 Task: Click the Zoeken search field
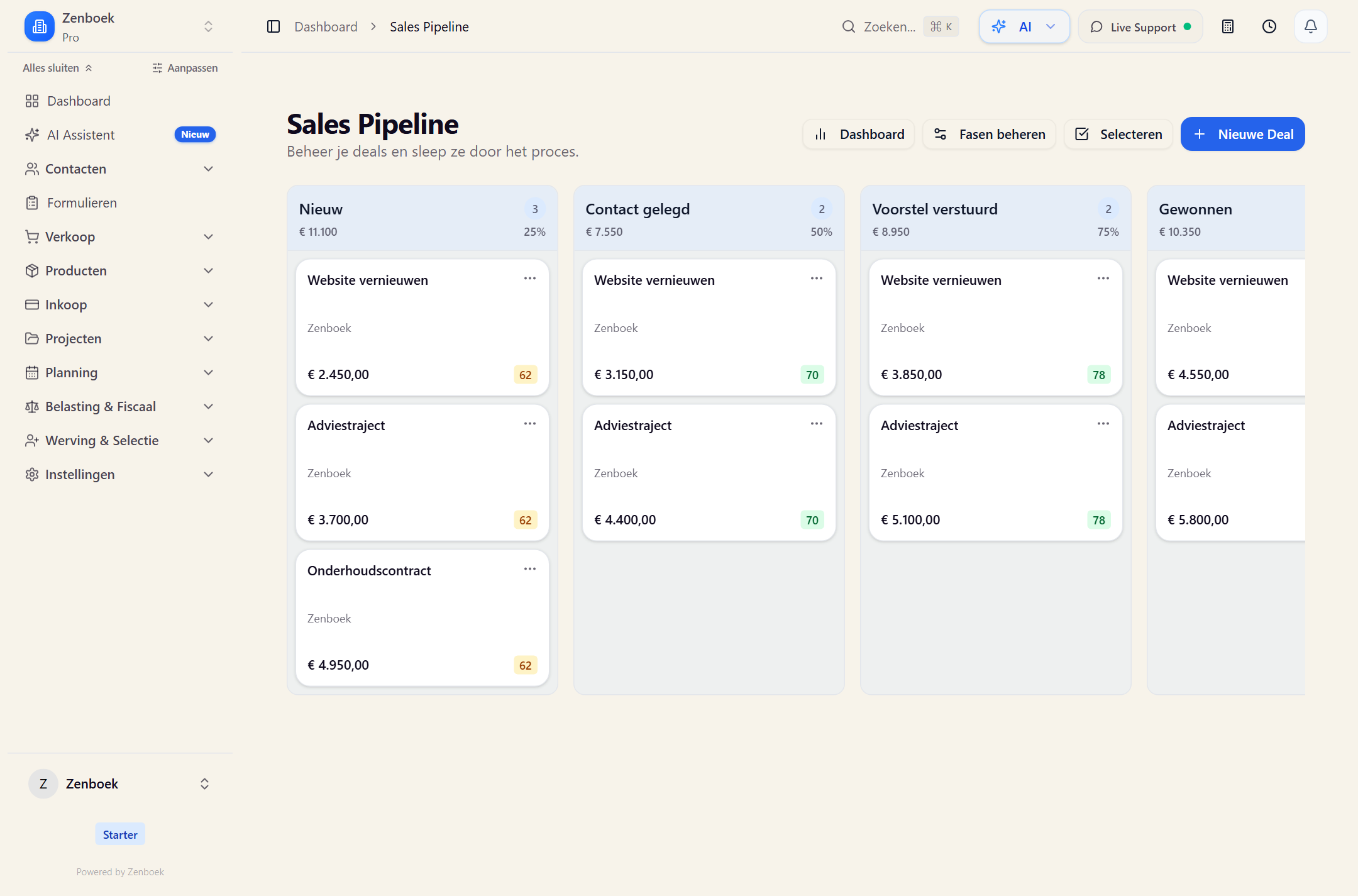[900, 26]
